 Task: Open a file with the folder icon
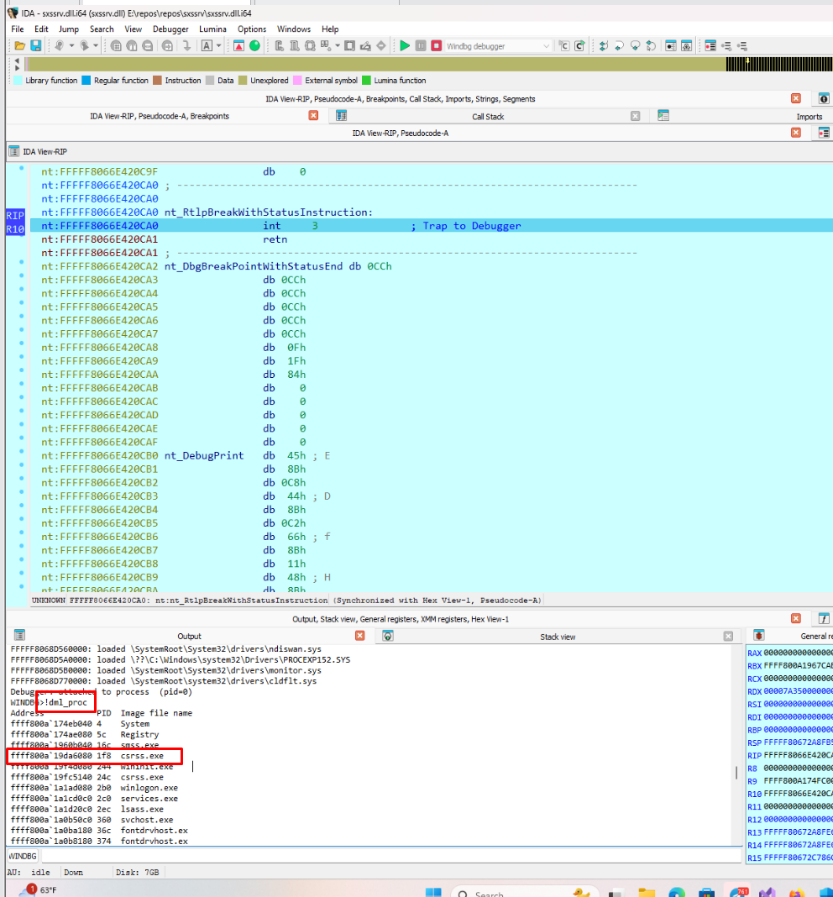click(x=19, y=46)
